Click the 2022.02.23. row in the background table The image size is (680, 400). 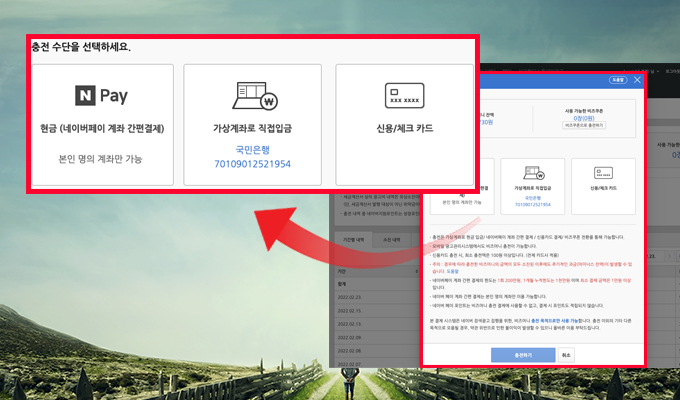[x=376, y=298]
